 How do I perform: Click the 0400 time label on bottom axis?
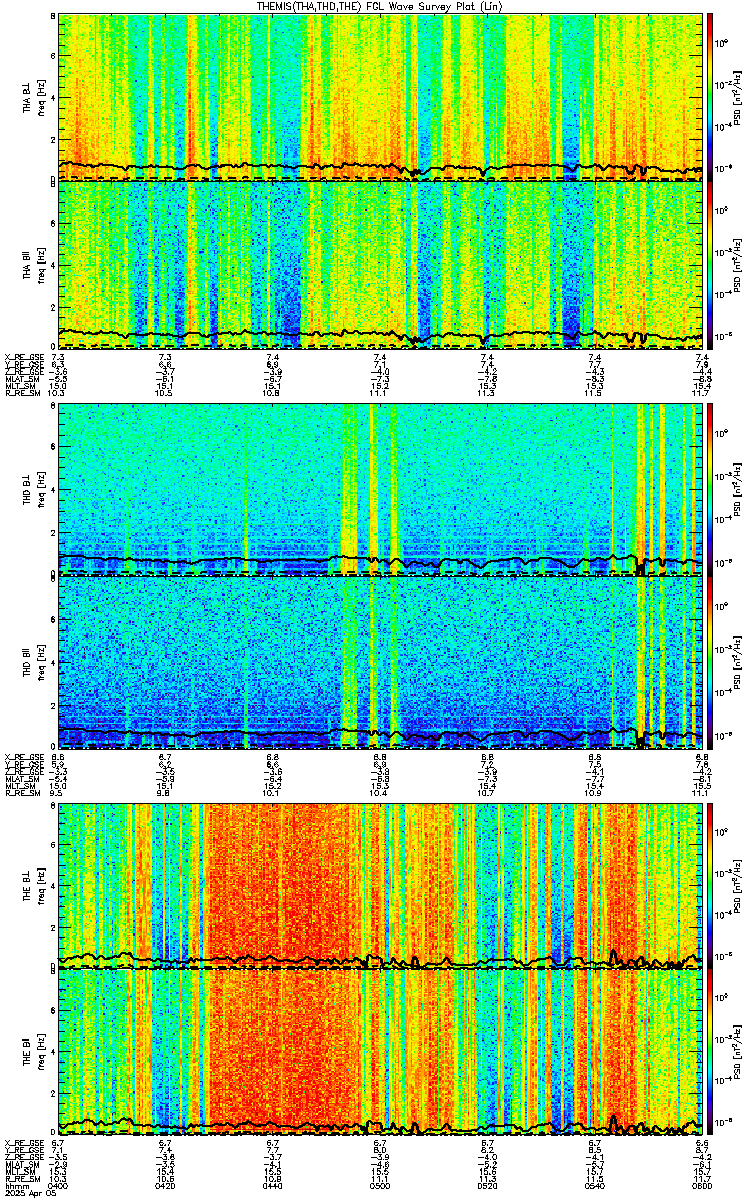(x=58, y=1187)
